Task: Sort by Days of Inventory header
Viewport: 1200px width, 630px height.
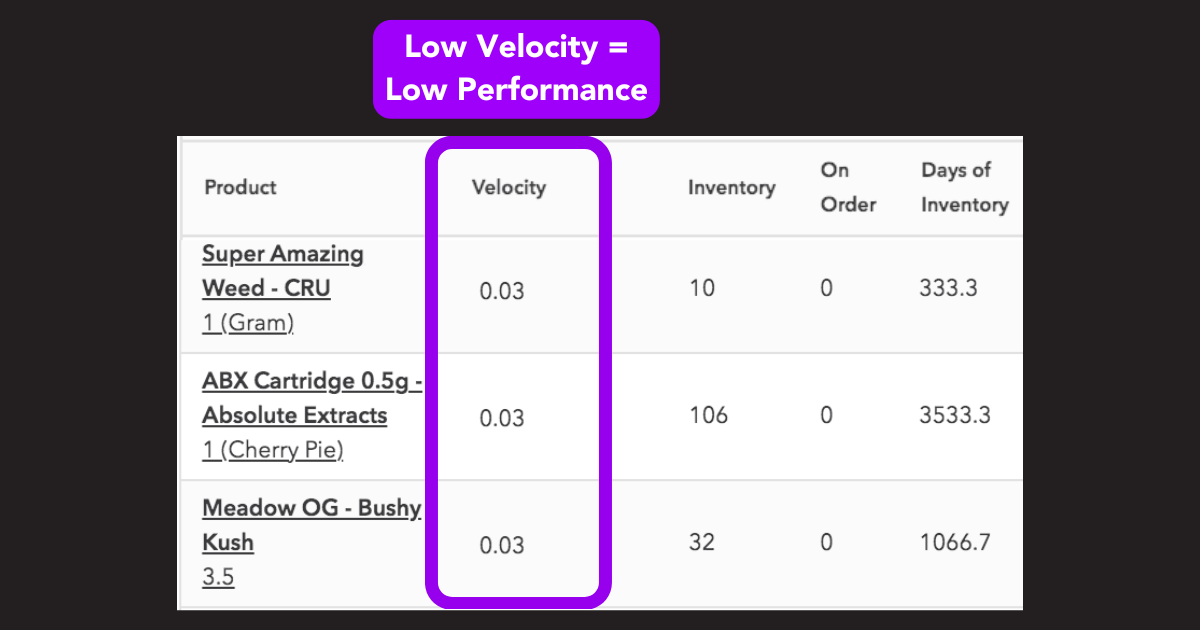Action: point(965,187)
